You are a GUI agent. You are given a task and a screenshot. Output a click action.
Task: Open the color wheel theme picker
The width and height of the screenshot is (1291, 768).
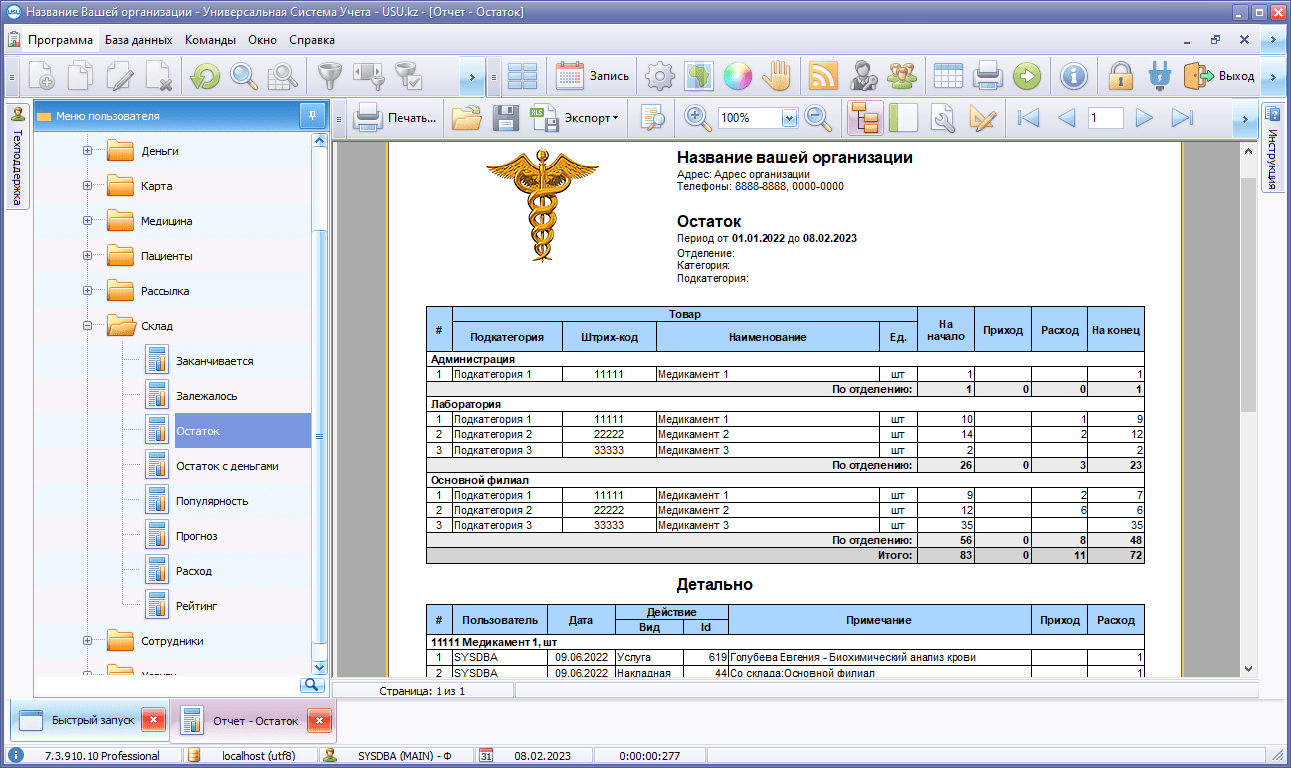(737, 76)
